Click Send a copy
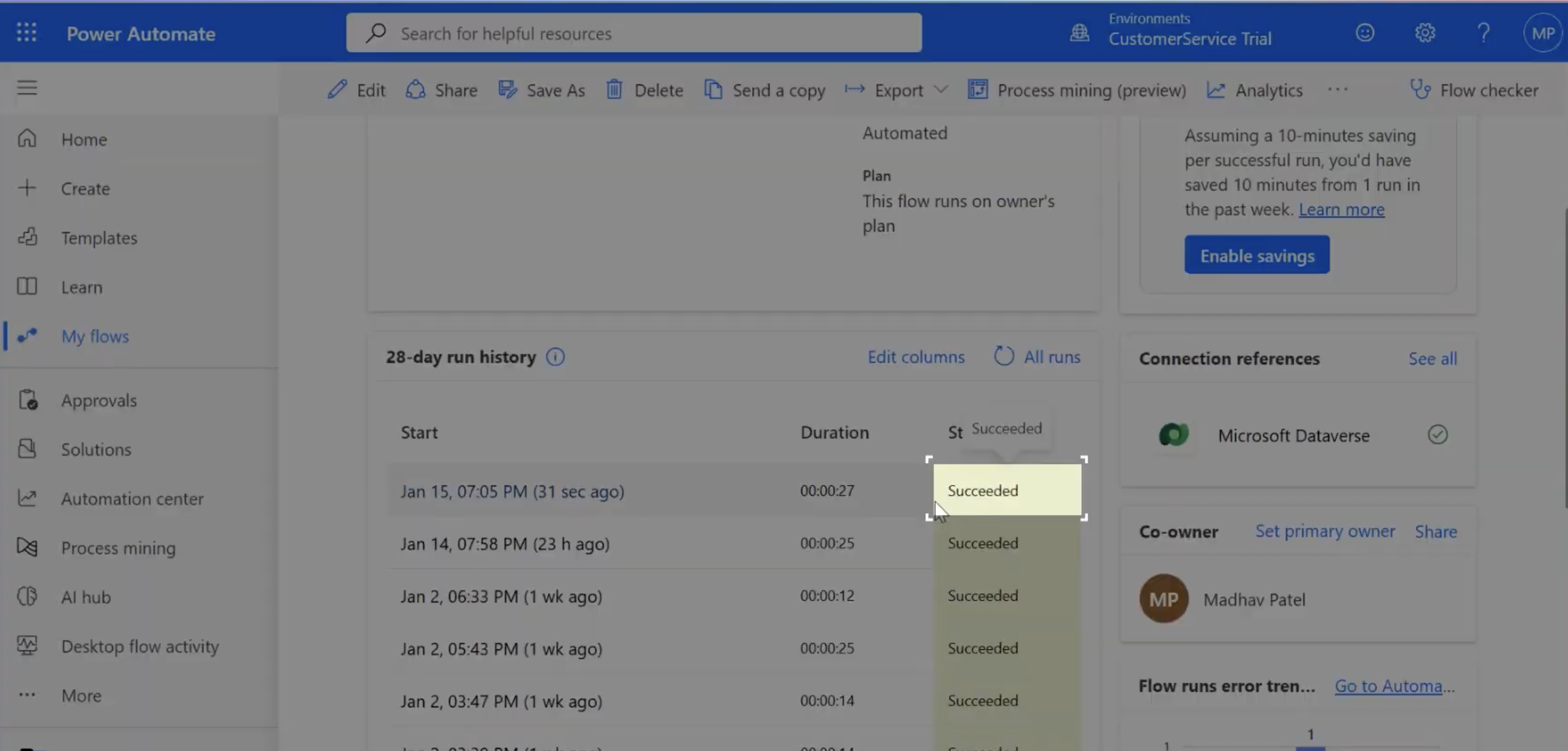Image resolution: width=1568 pixels, height=751 pixels. (765, 90)
